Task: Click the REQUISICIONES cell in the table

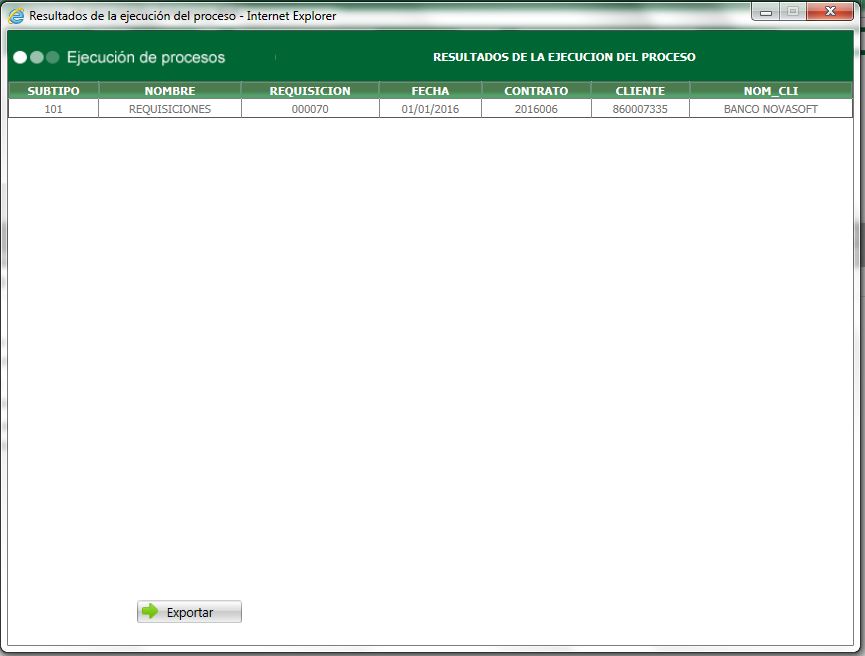Action: coord(170,109)
